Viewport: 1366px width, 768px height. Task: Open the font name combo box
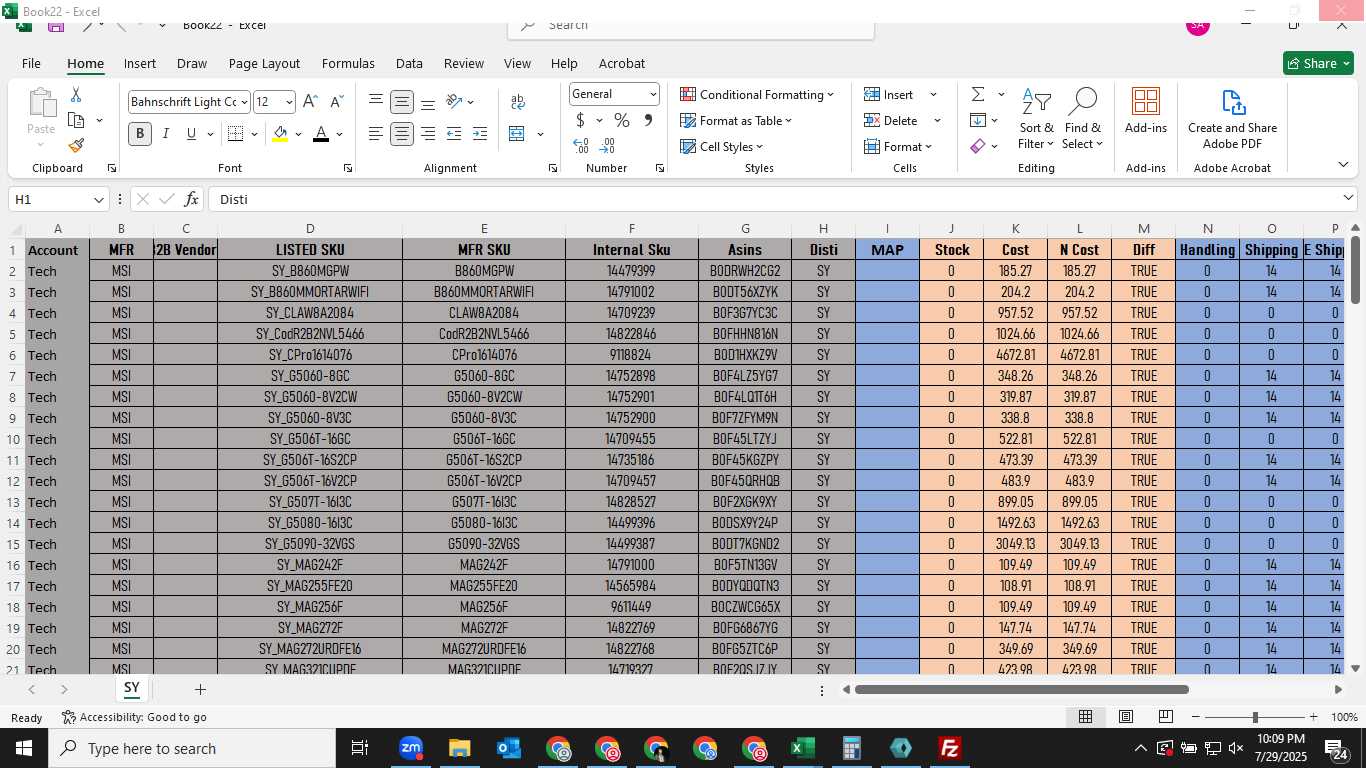click(188, 102)
